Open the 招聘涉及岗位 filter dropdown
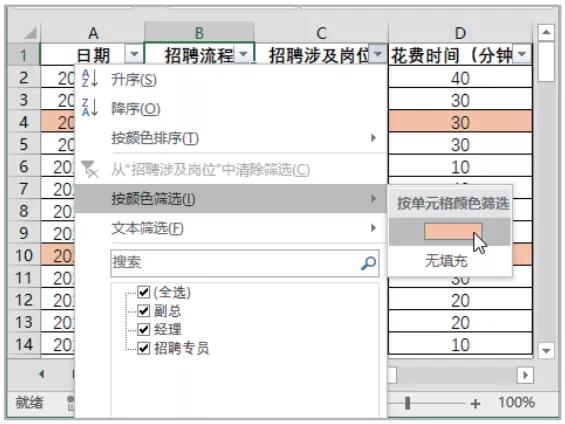Viewport: 565px width, 424px height. [378, 55]
